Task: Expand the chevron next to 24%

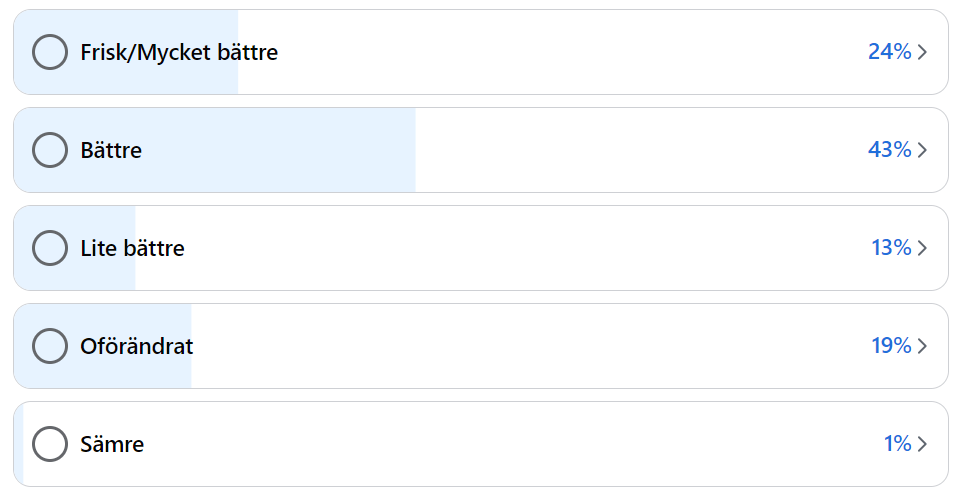Action: coord(922,52)
